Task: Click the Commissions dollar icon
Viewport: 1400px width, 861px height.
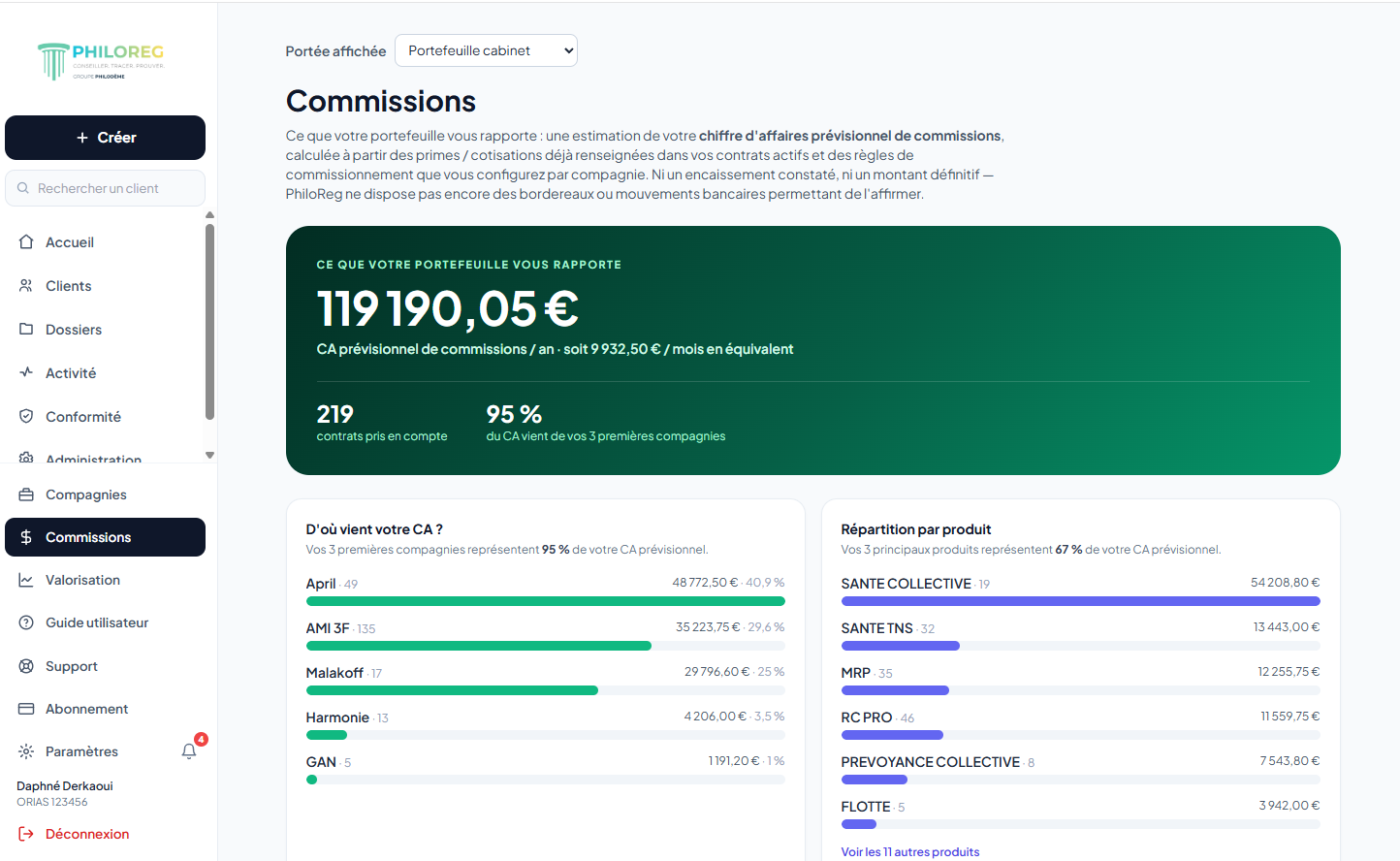Action: click(26, 537)
